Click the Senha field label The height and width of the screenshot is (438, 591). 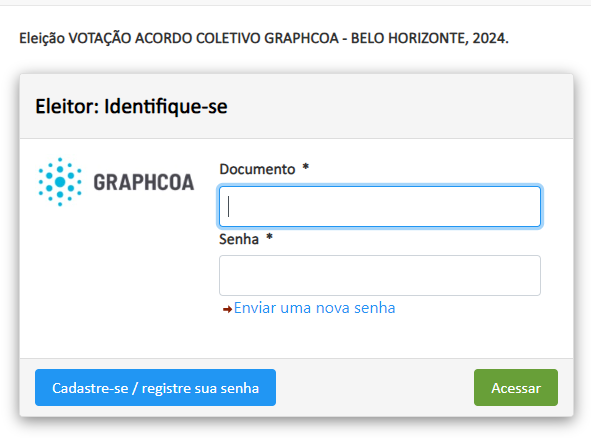tap(239, 239)
